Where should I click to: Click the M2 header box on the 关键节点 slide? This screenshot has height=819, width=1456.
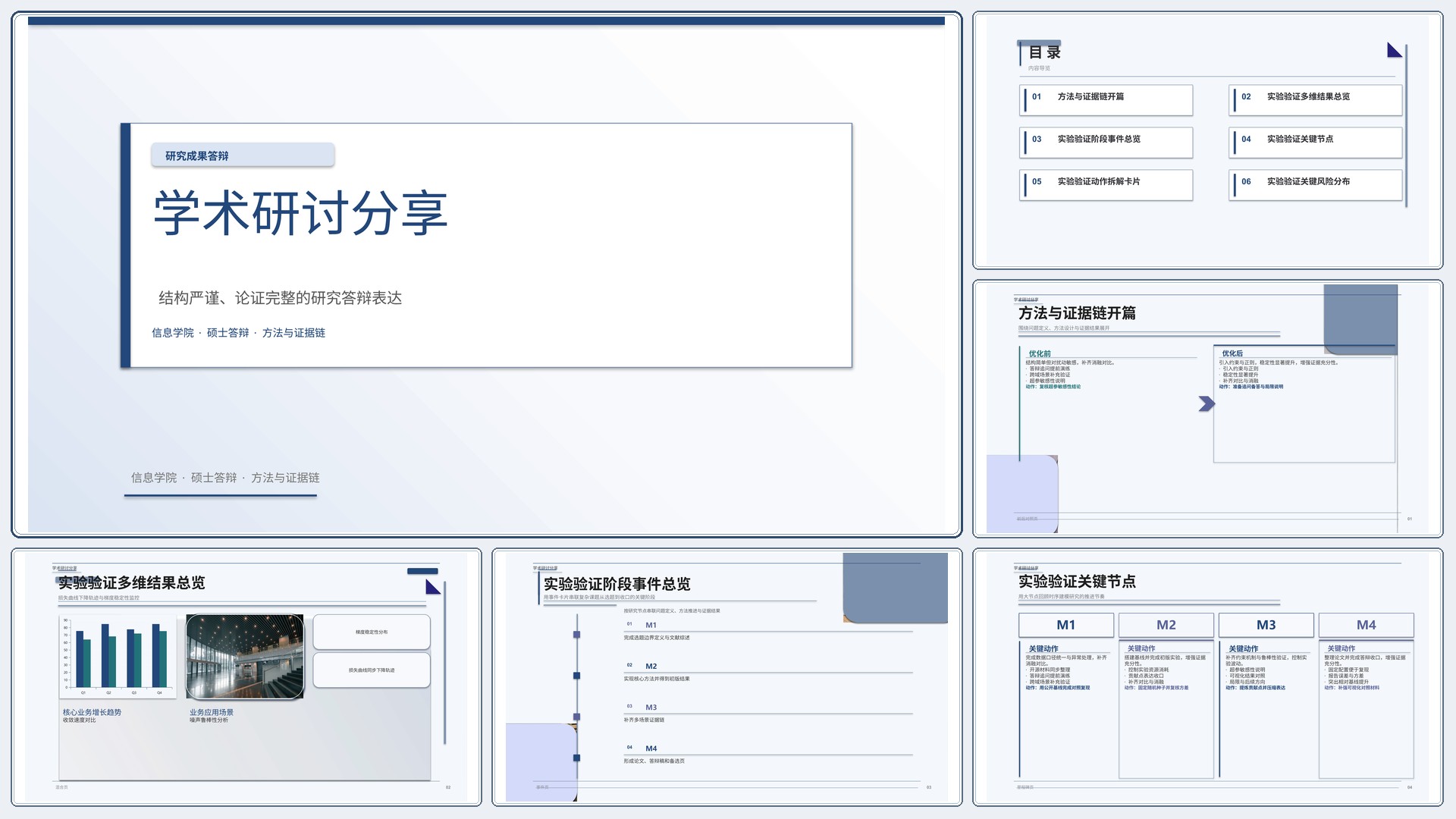click(x=1166, y=625)
